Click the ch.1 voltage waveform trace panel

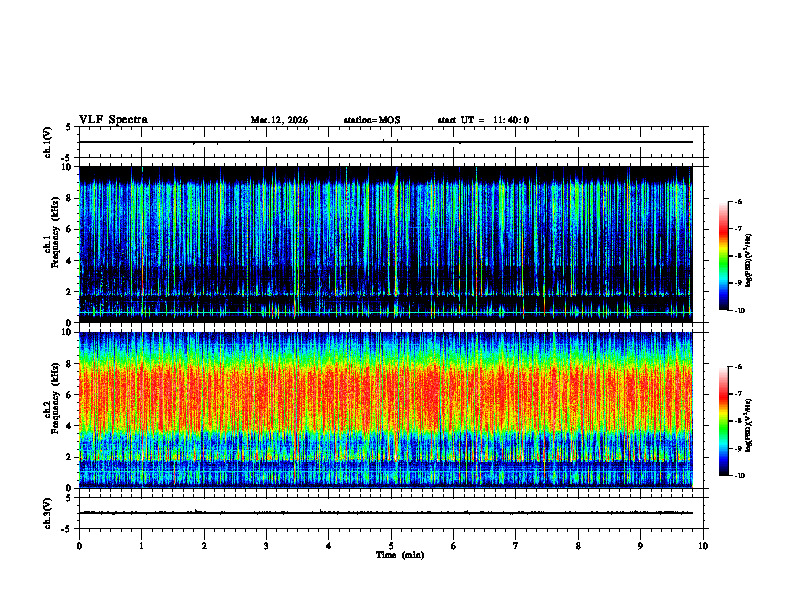click(391, 142)
